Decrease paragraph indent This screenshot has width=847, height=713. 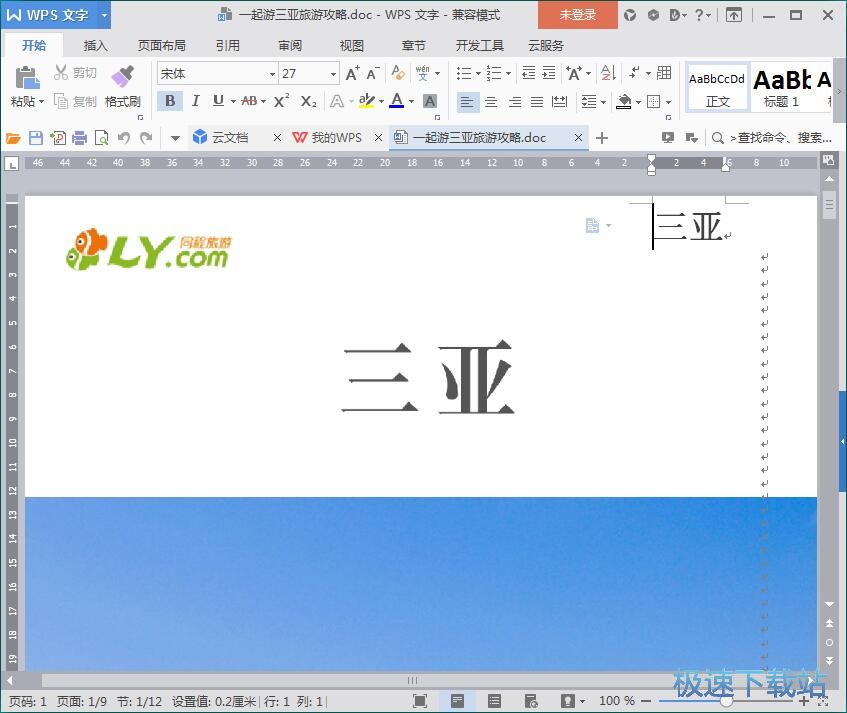pyautogui.click(x=528, y=72)
